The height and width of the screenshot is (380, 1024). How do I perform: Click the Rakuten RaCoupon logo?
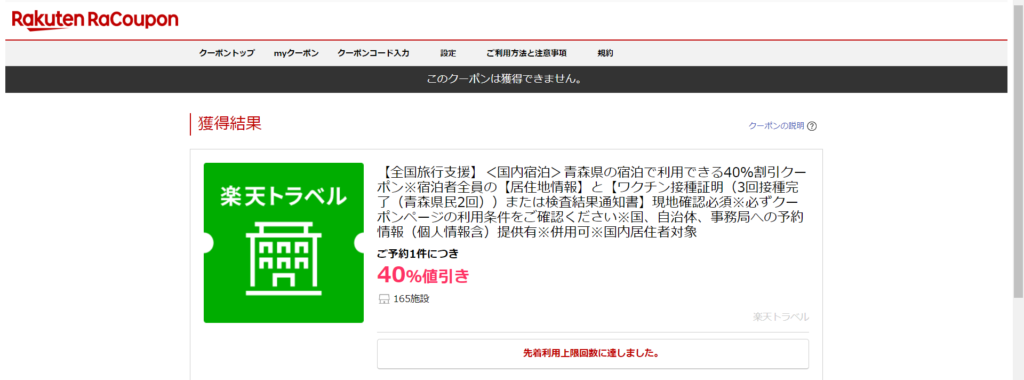(x=95, y=20)
